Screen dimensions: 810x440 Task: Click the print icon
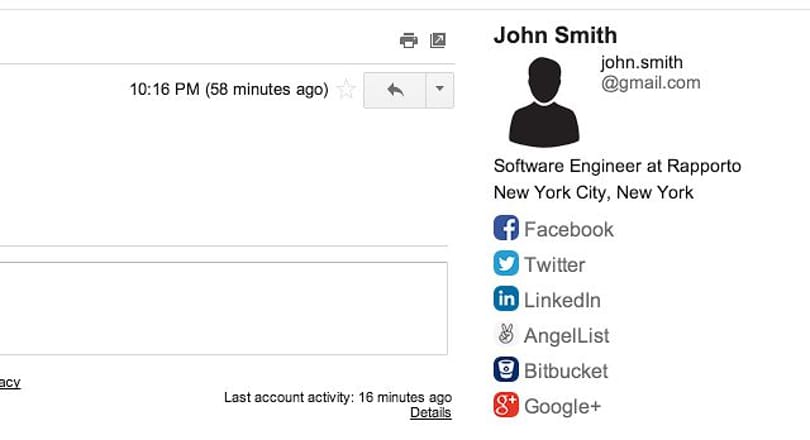[x=409, y=40]
